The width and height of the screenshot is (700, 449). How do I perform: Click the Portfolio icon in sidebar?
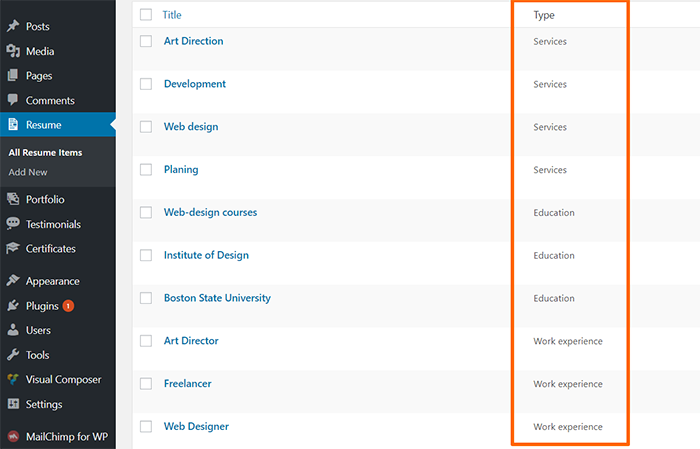click(13, 199)
